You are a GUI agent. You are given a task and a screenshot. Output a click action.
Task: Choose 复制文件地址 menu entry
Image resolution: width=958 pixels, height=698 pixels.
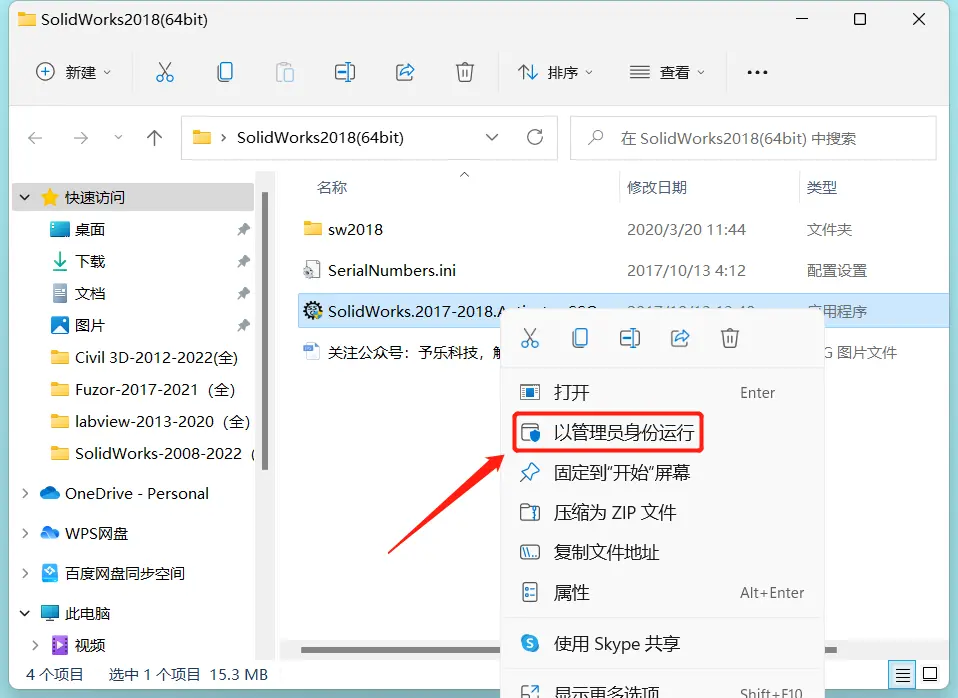click(x=662, y=553)
